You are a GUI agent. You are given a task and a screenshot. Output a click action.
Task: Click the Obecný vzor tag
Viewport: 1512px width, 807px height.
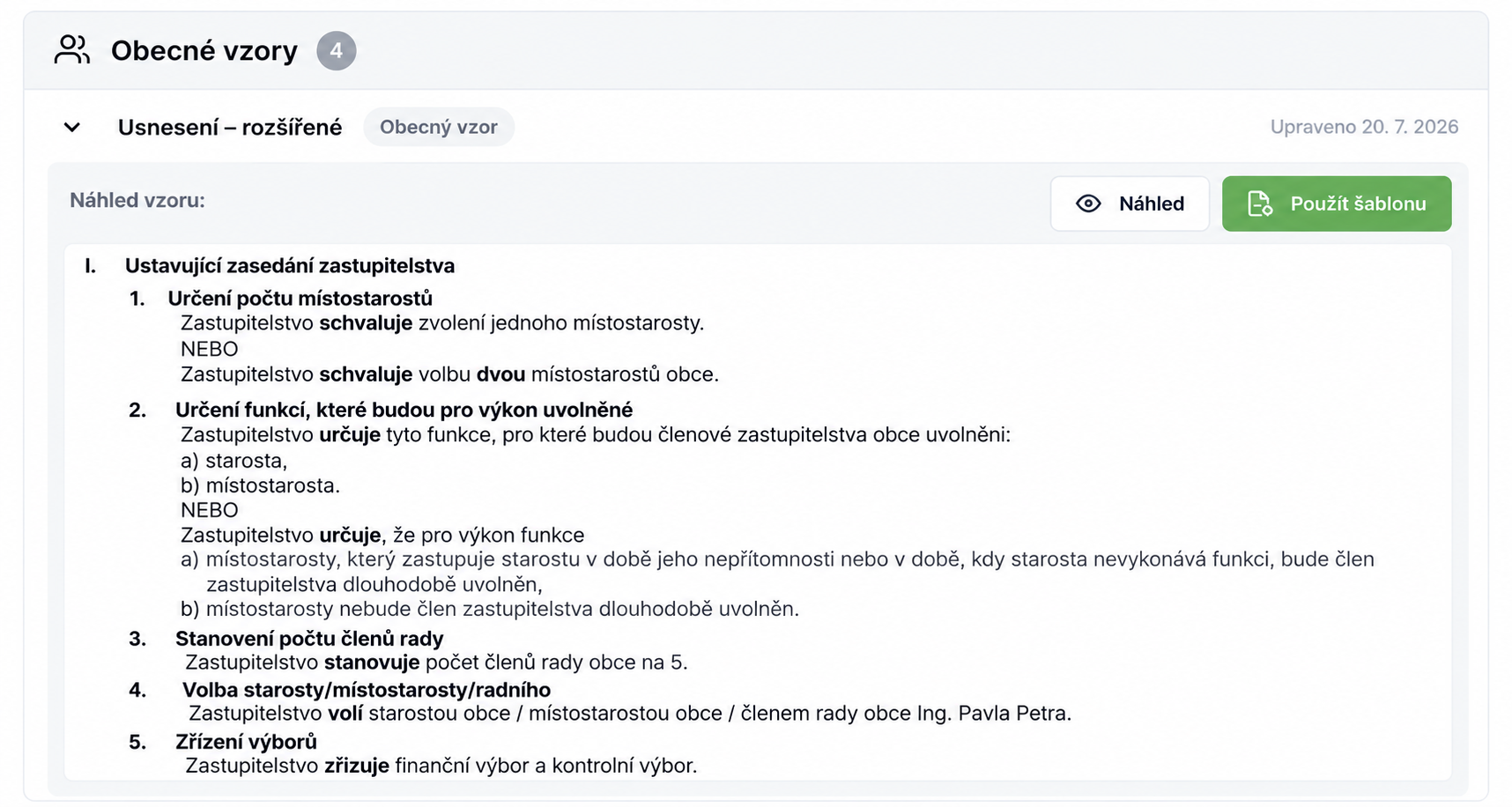click(x=439, y=127)
